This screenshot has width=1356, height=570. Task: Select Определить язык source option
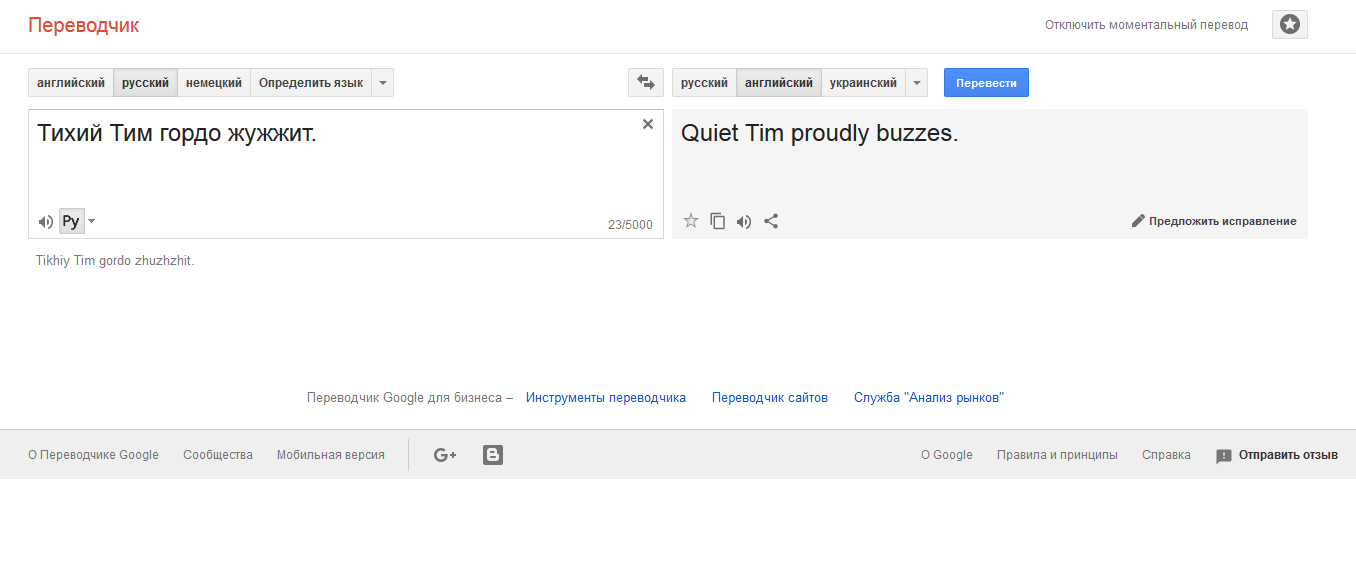click(310, 83)
